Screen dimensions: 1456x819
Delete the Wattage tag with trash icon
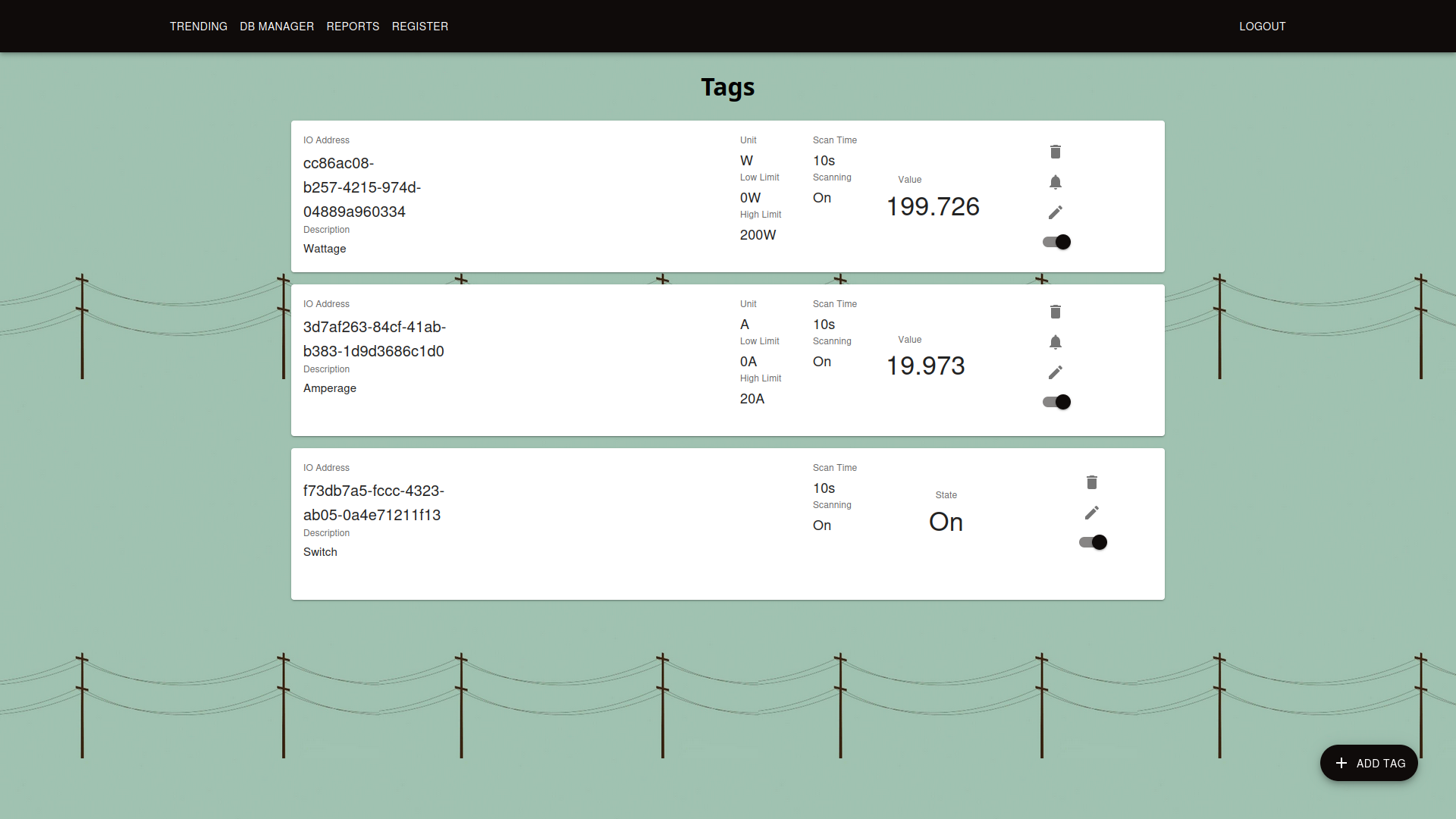[1056, 152]
